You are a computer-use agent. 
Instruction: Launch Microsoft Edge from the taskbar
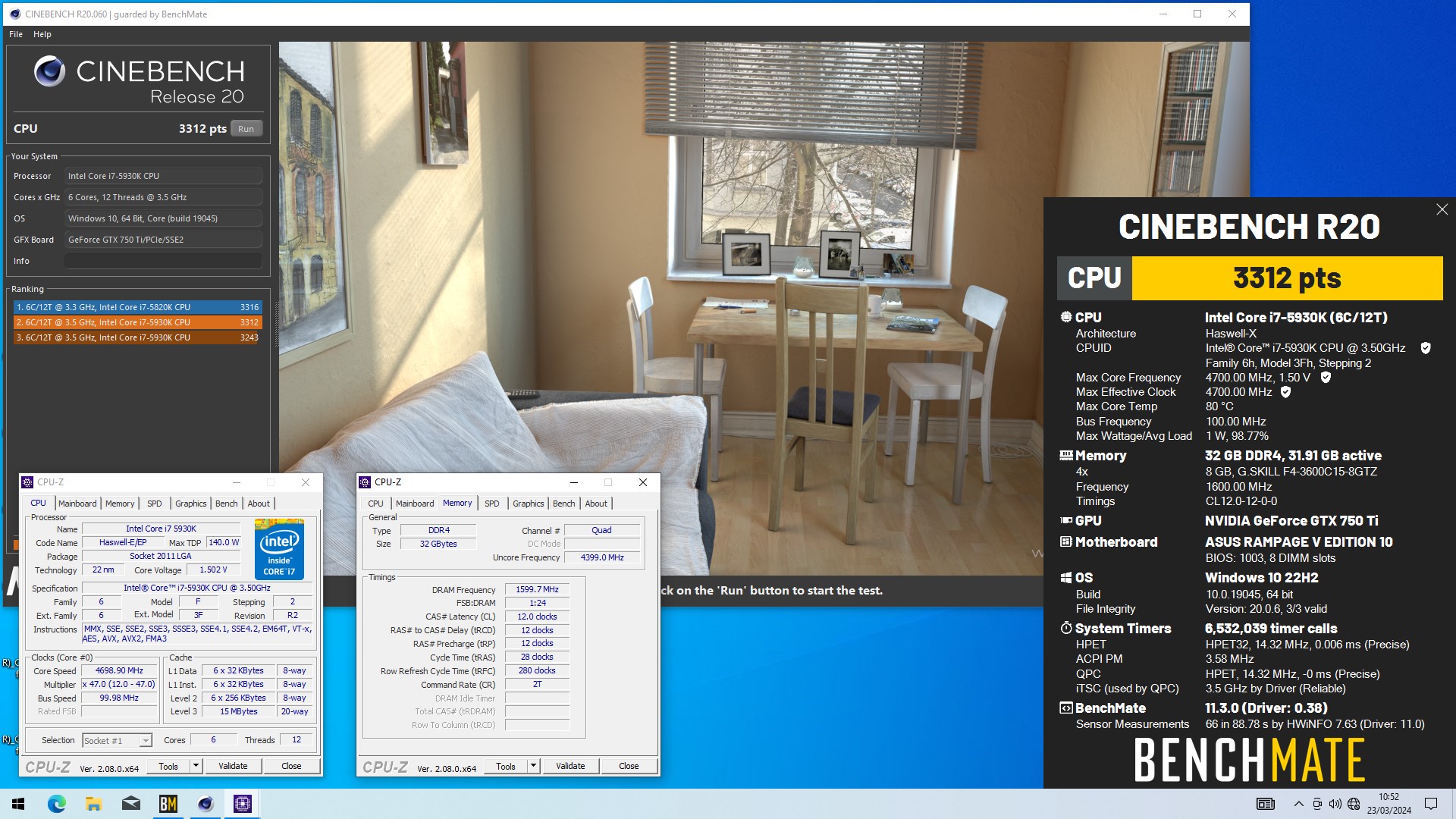pyautogui.click(x=56, y=804)
